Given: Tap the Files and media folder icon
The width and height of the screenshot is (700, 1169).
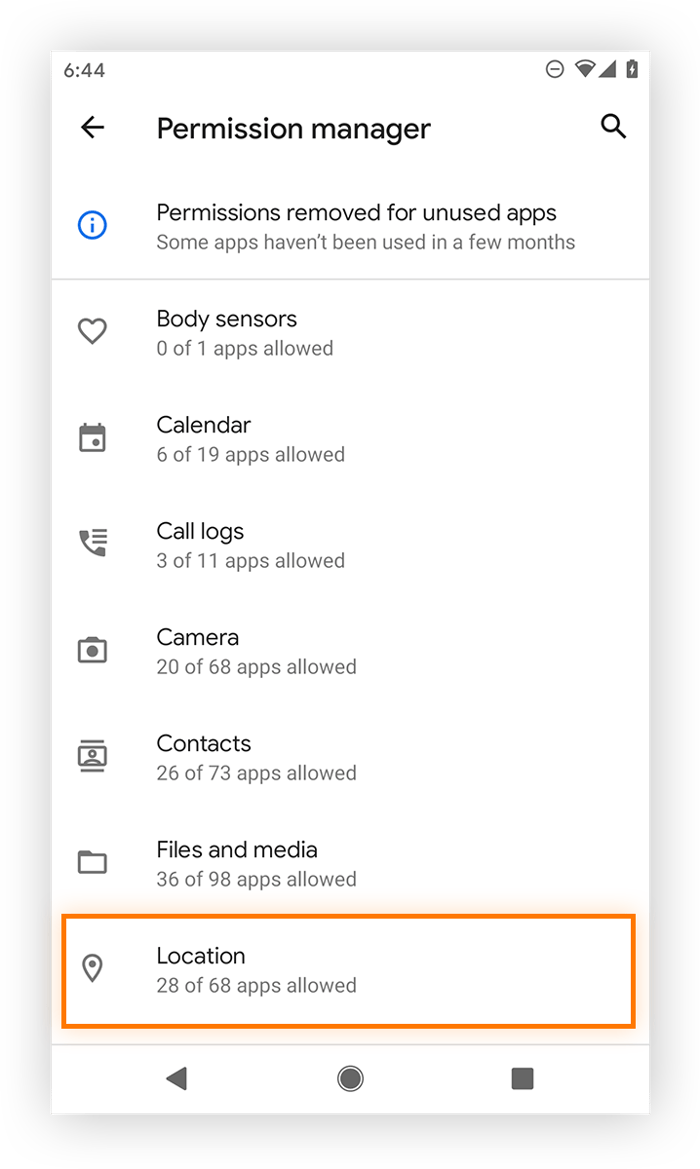Looking at the screenshot, I should coord(92,862).
